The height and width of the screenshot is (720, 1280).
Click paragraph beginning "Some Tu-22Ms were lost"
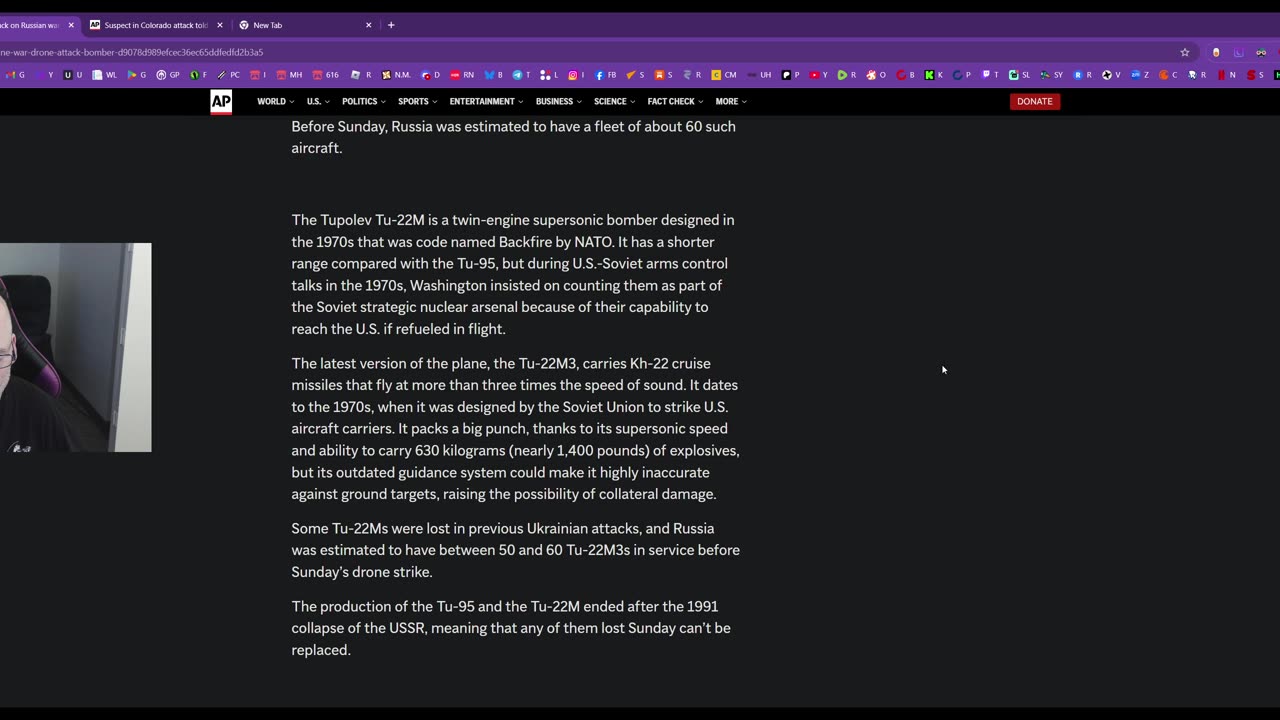tap(515, 550)
